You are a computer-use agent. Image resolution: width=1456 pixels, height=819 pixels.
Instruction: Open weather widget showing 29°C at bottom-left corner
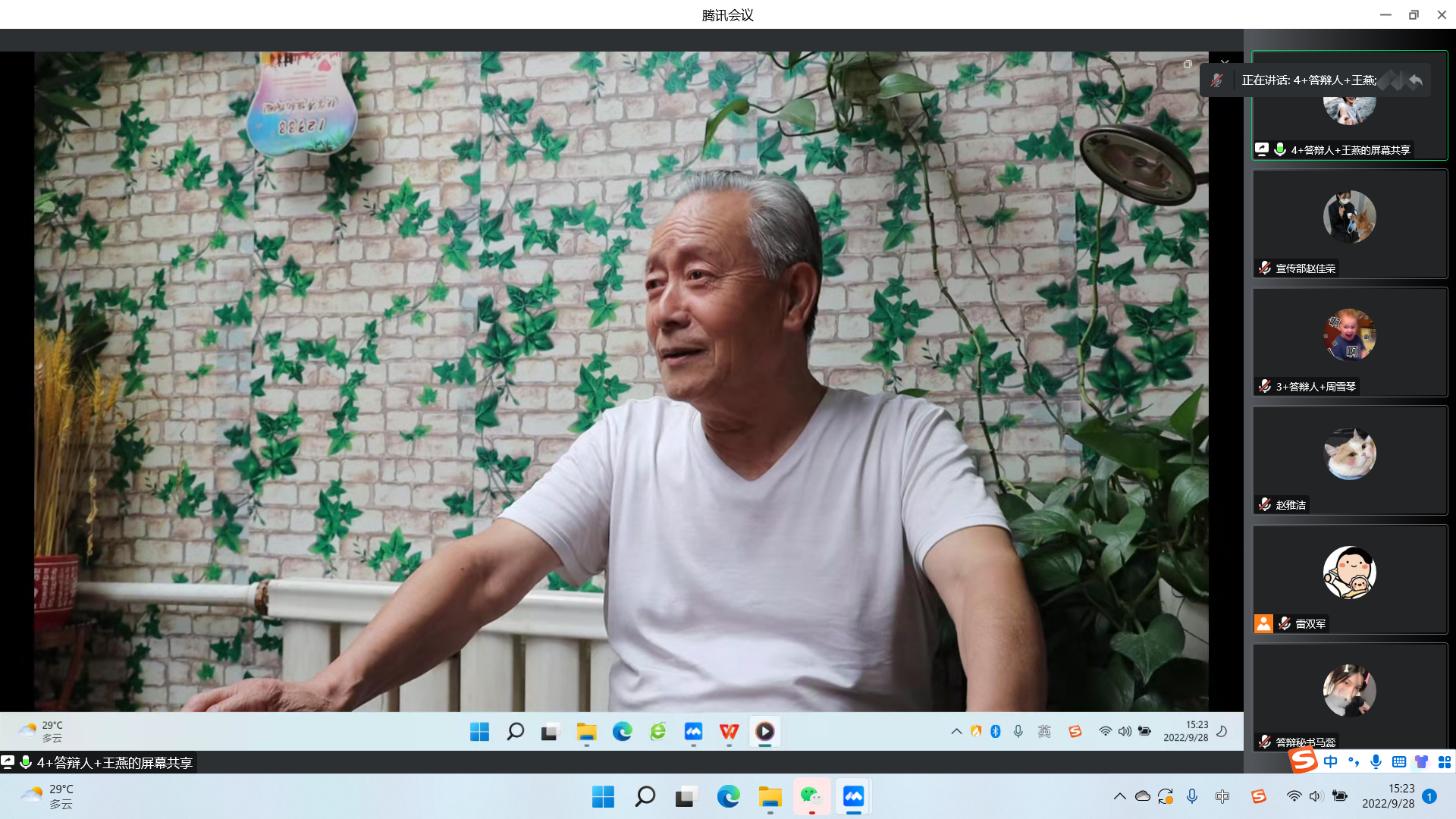click(x=47, y=796)
